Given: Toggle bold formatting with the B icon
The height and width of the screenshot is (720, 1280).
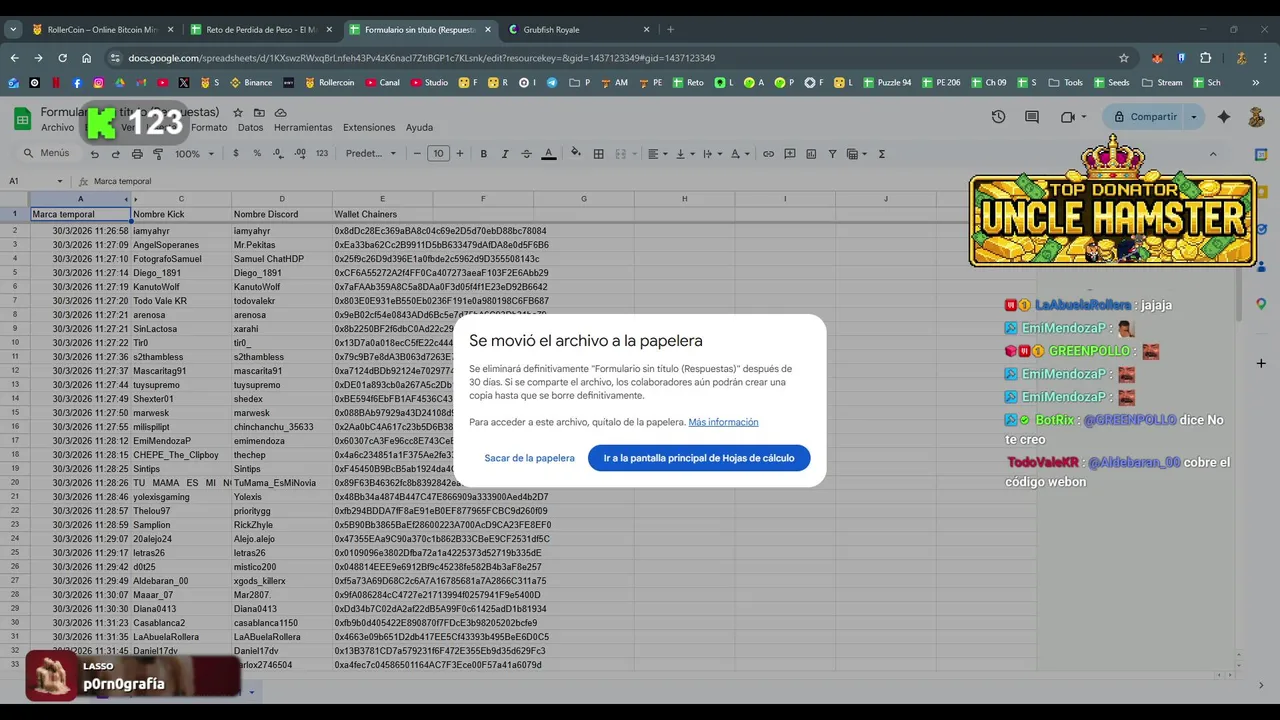Looking at the screenshot, I should click(x=484, y=154).
